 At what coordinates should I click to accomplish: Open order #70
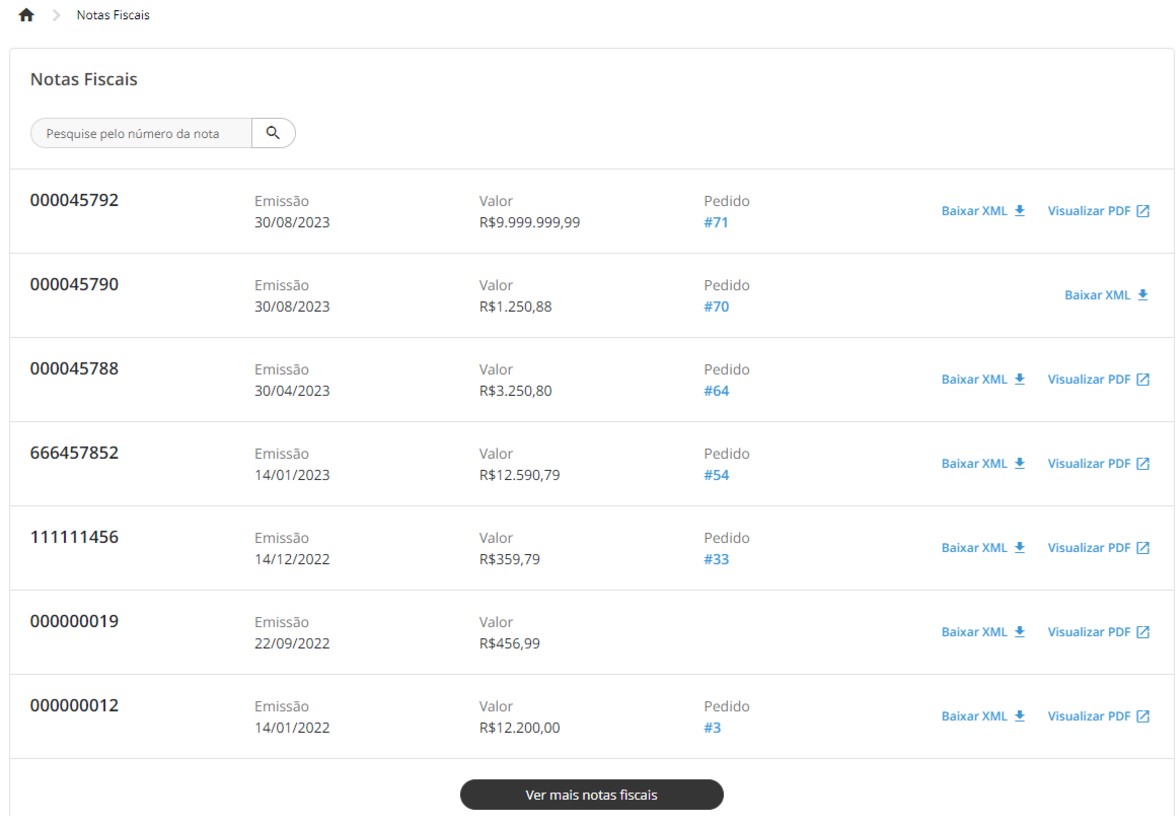716,306
